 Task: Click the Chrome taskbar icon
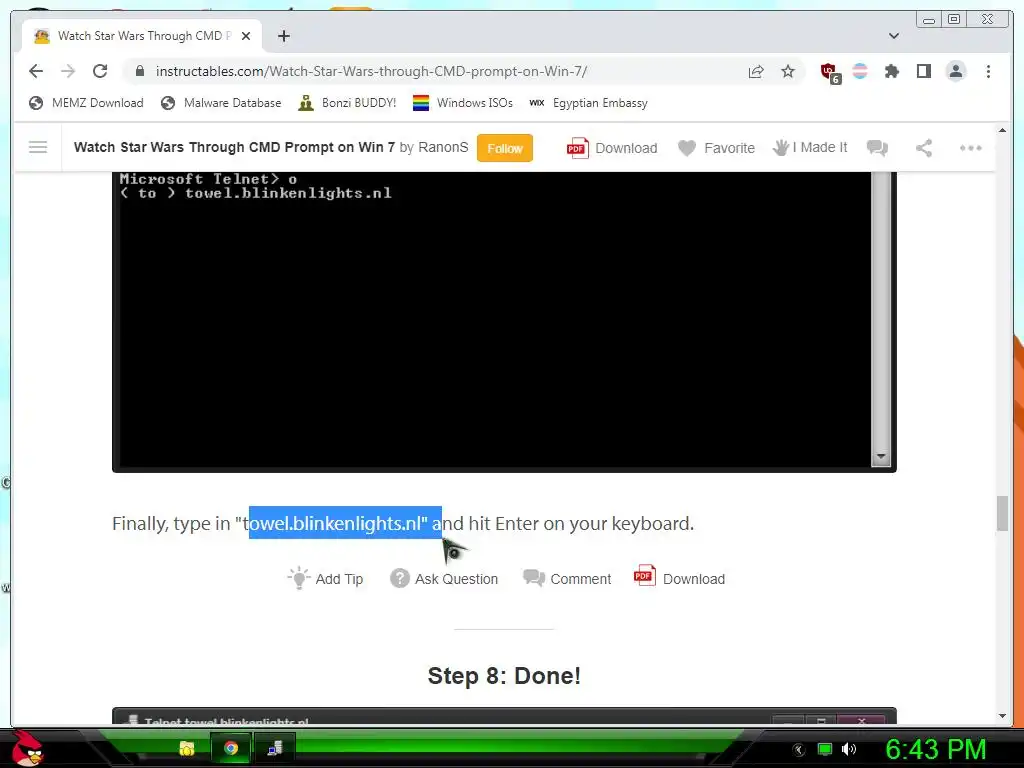pyautogui.click(x=231, y=748)
